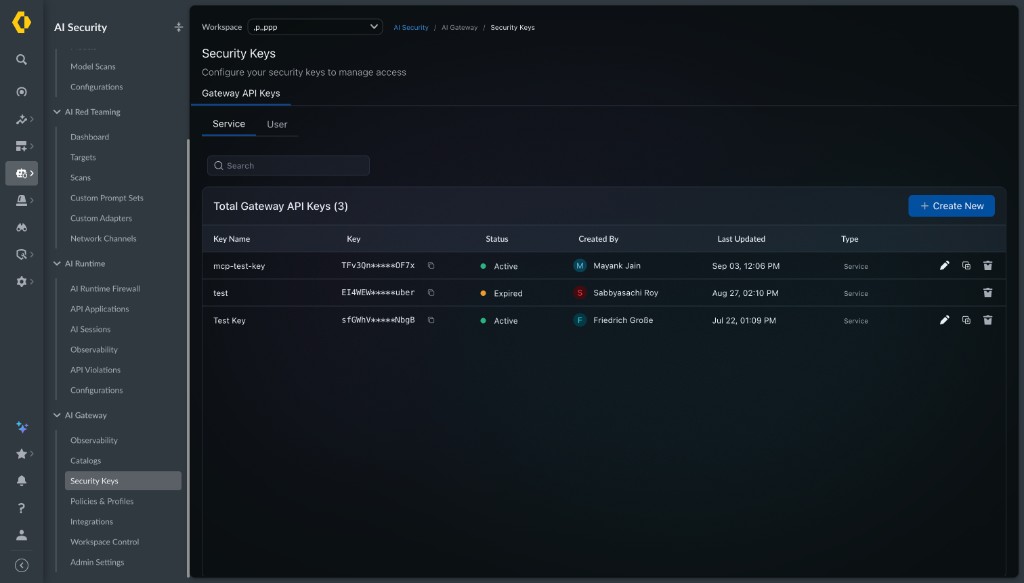
Task: Edit the mcp-test-key with pencil icon
Action: 944,265
